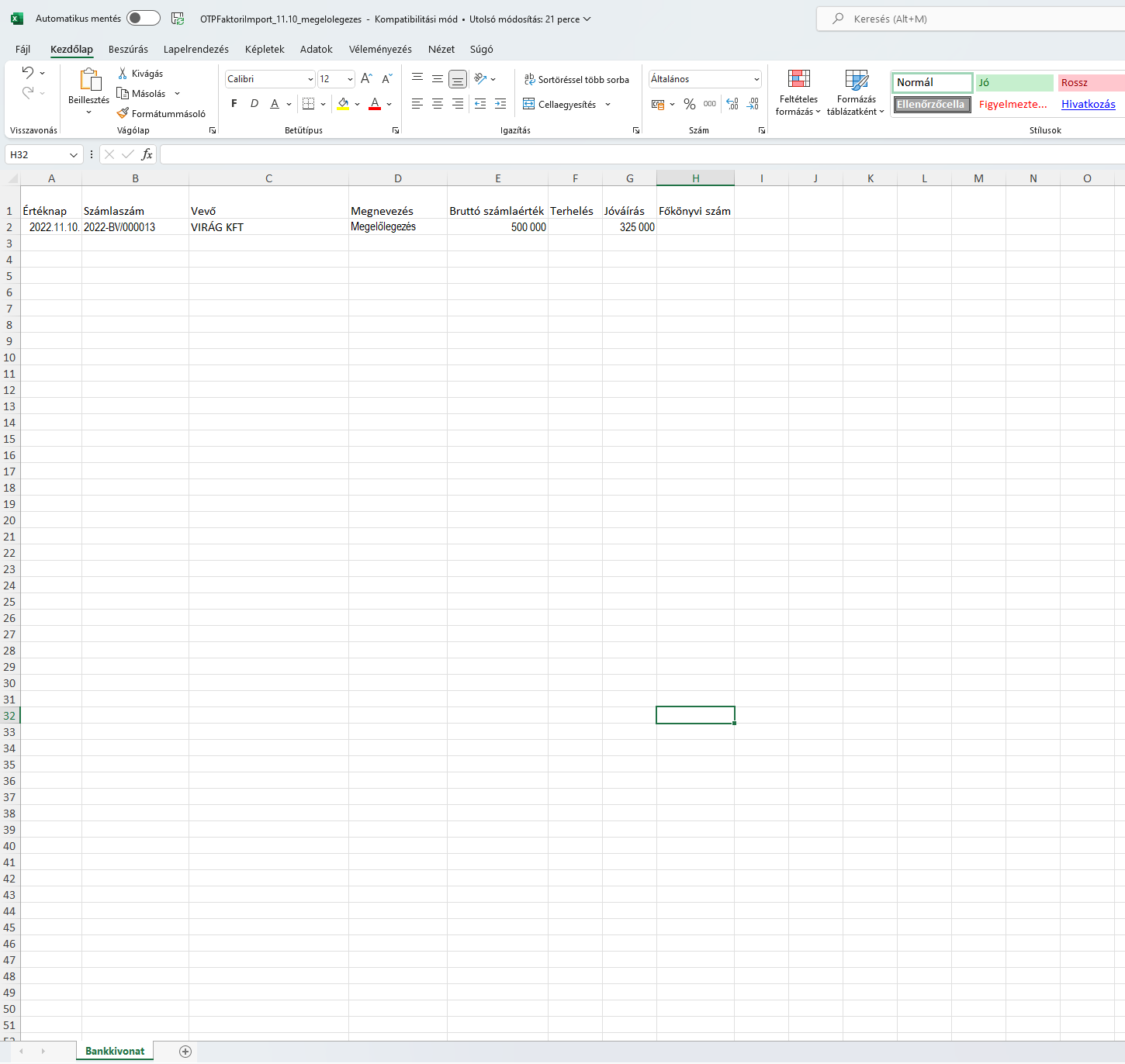Apply the Hivatkozás cell style

(1089, 104)
